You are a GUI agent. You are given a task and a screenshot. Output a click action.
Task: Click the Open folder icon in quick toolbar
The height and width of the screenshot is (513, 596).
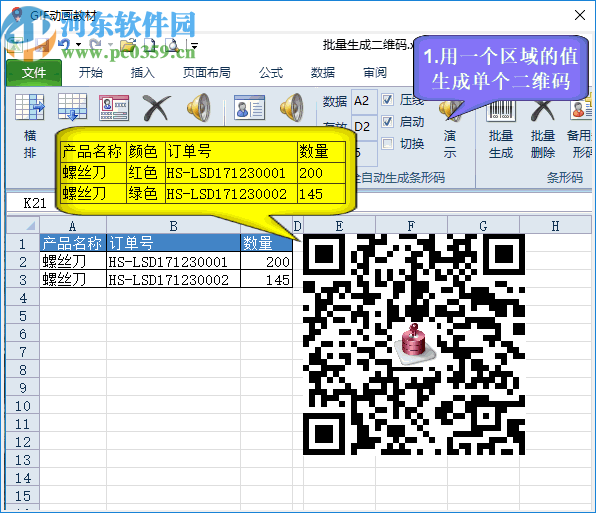[x=128, y=45]
